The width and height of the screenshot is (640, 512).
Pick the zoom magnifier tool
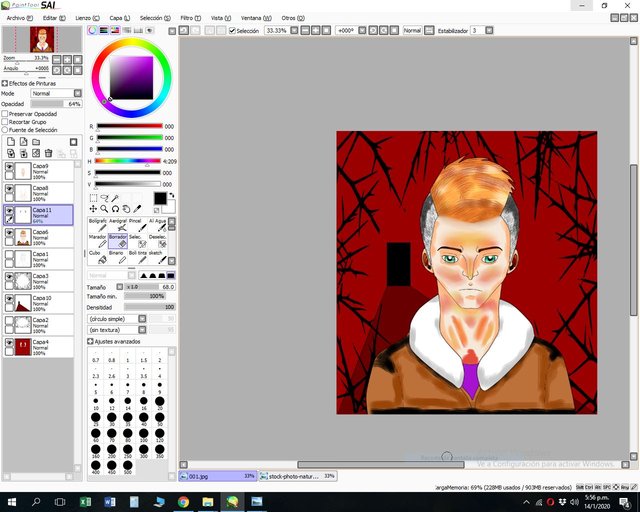coord(104,209)
